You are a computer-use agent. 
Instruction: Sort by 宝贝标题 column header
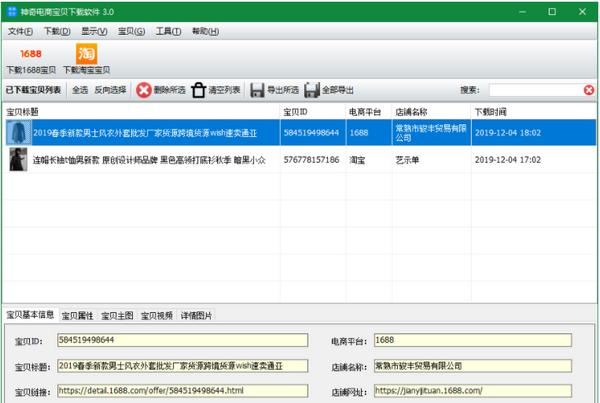[x=141, y=112]
